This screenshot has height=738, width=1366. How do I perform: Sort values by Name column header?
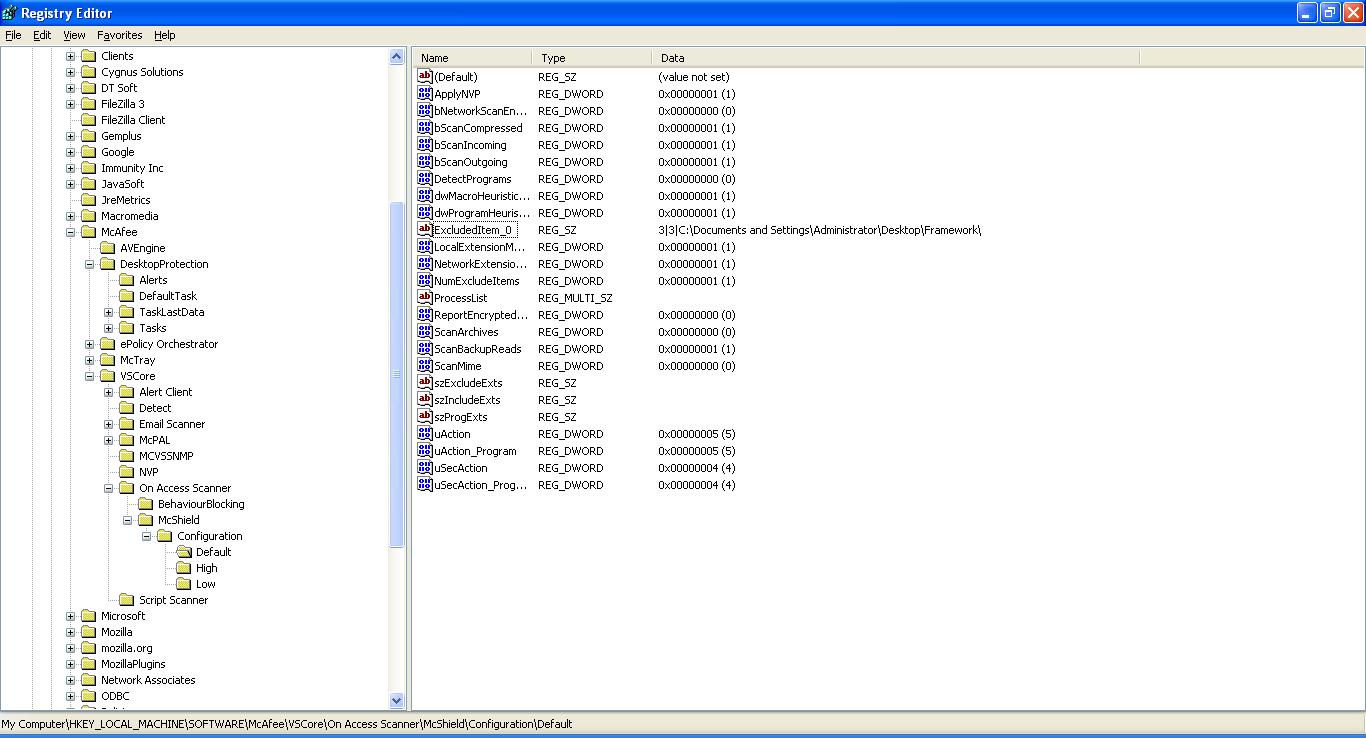[472, 58]
